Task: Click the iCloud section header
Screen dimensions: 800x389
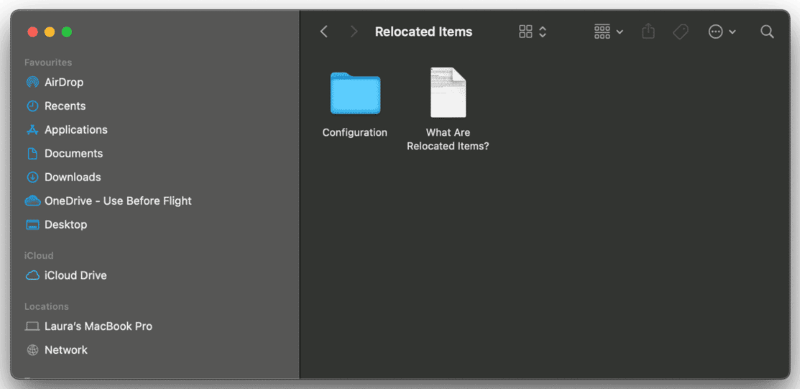Action: 39,256
